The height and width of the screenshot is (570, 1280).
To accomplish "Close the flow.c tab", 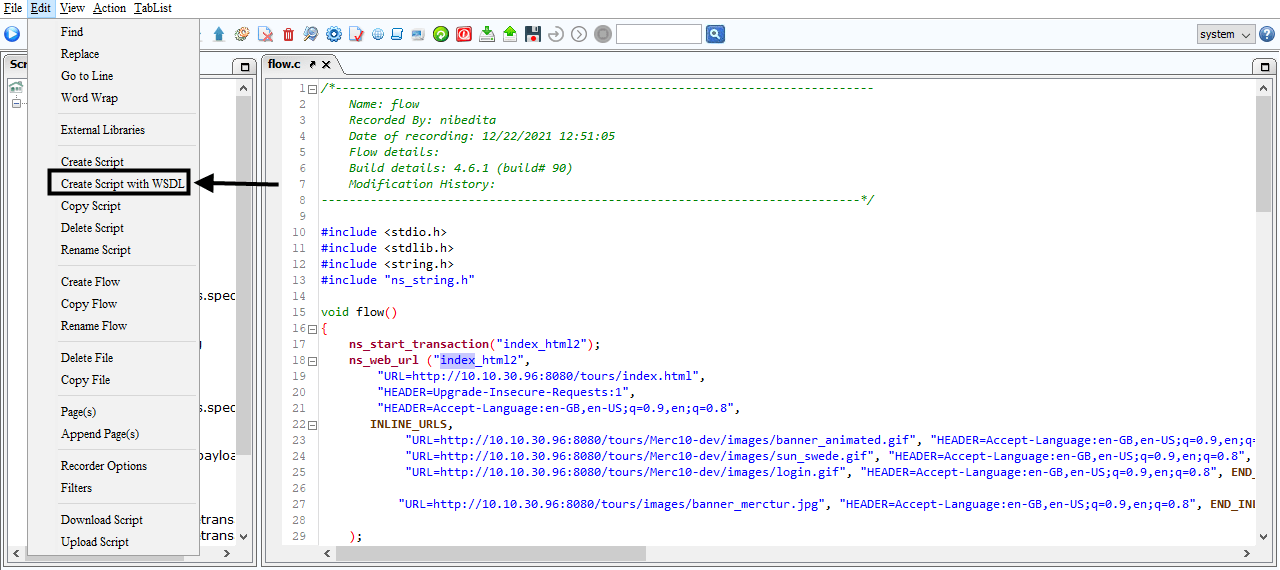I will [327, 65].
